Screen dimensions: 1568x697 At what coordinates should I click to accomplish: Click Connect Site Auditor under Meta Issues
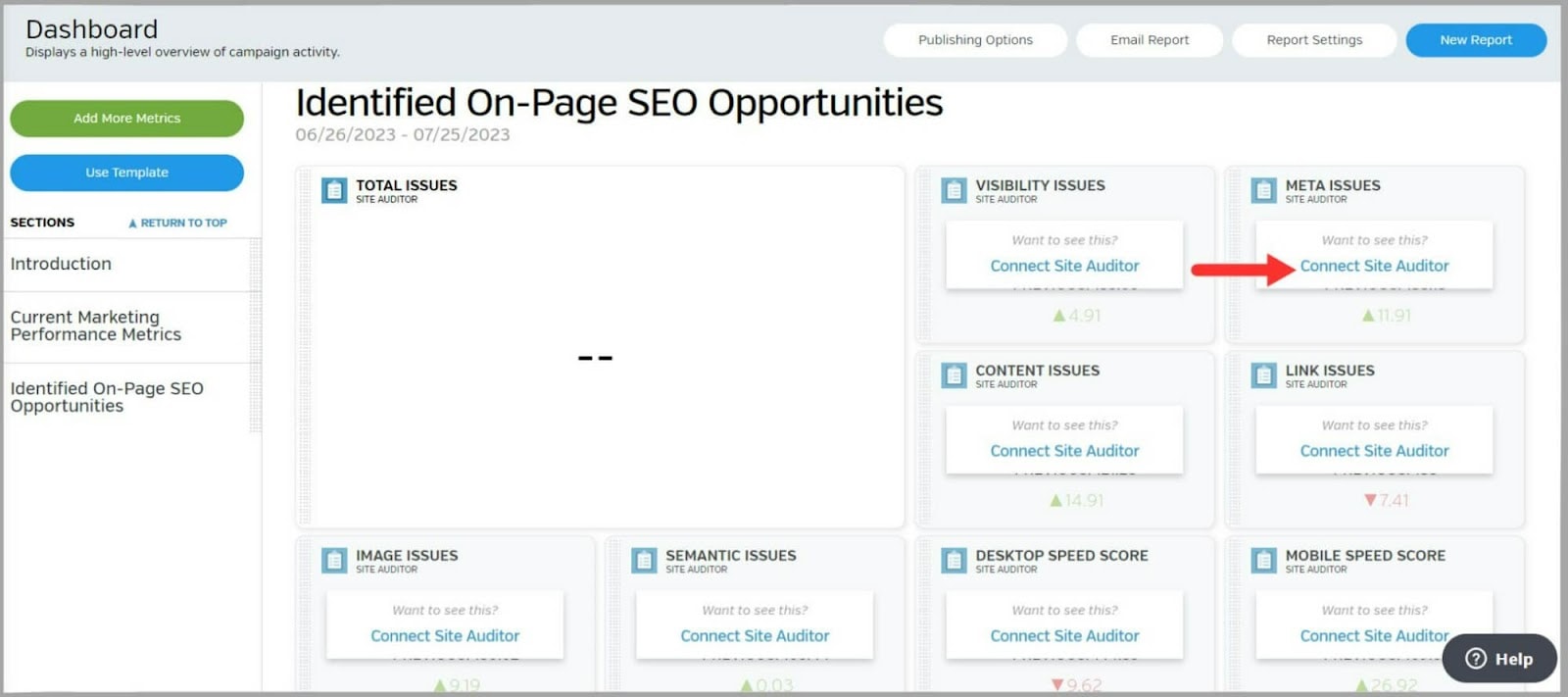click(1374, 266)
